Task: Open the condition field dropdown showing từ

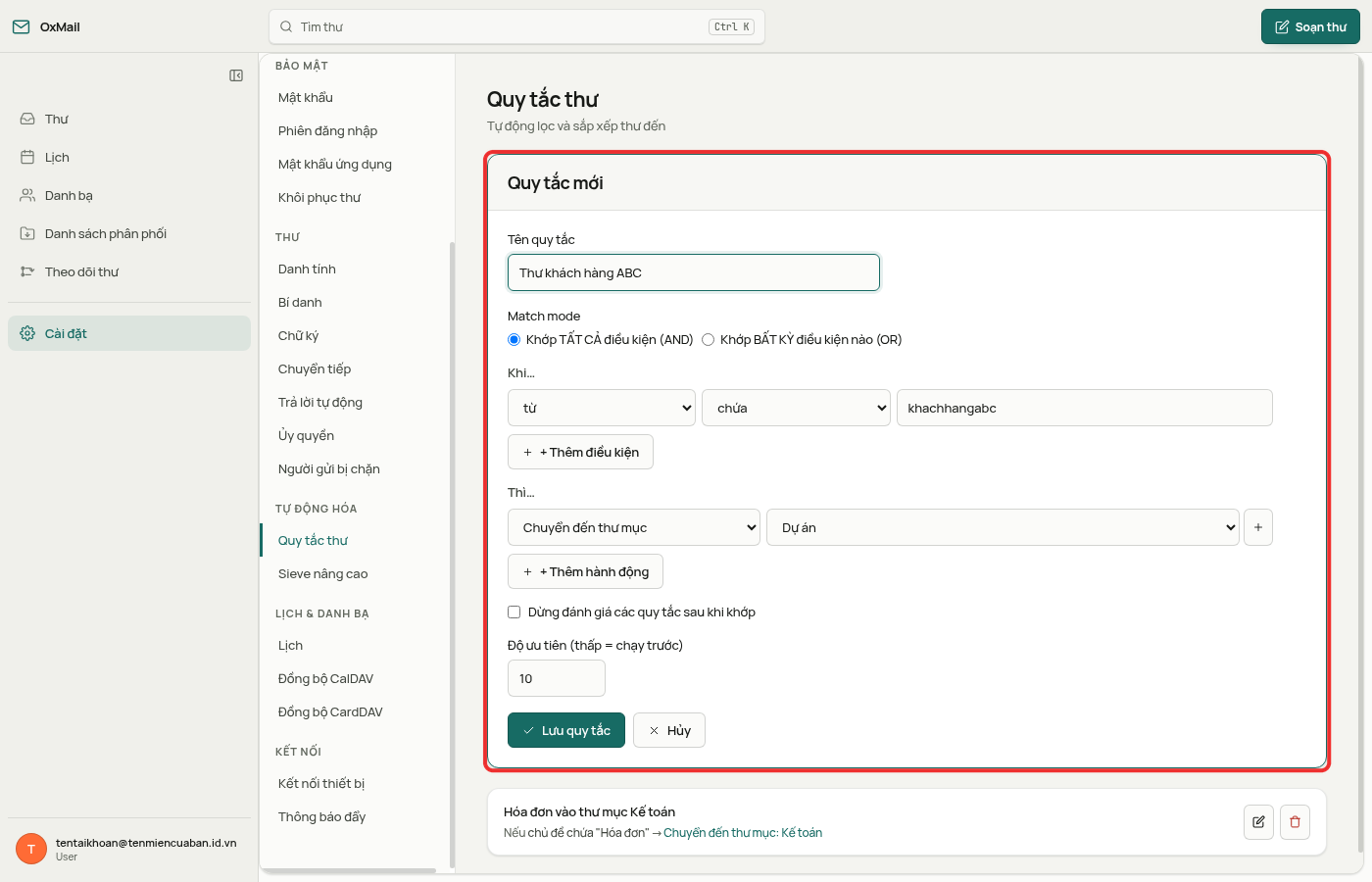Action: click(602, 408)
